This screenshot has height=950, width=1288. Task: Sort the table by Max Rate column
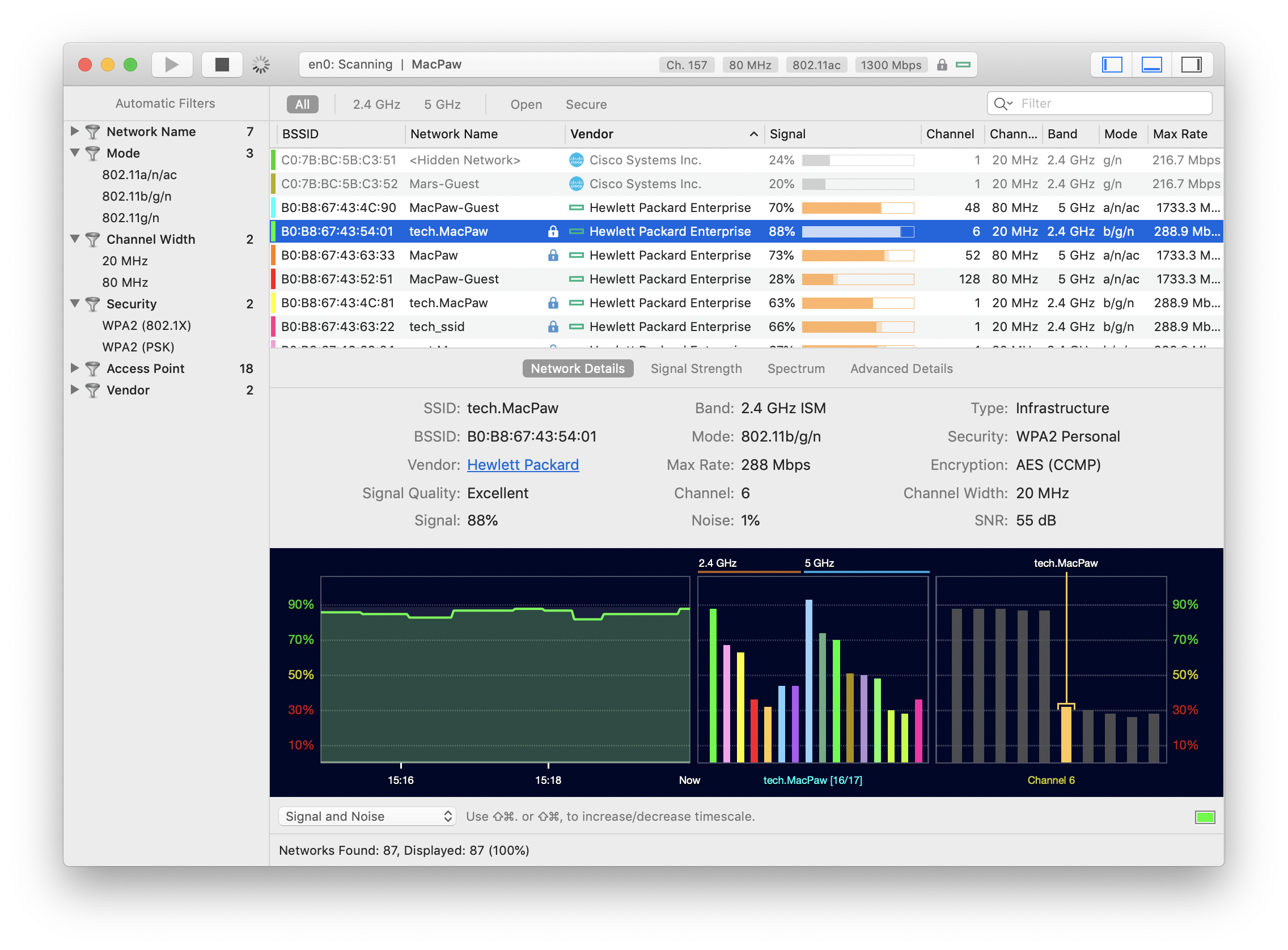(x=1184, y=134)
